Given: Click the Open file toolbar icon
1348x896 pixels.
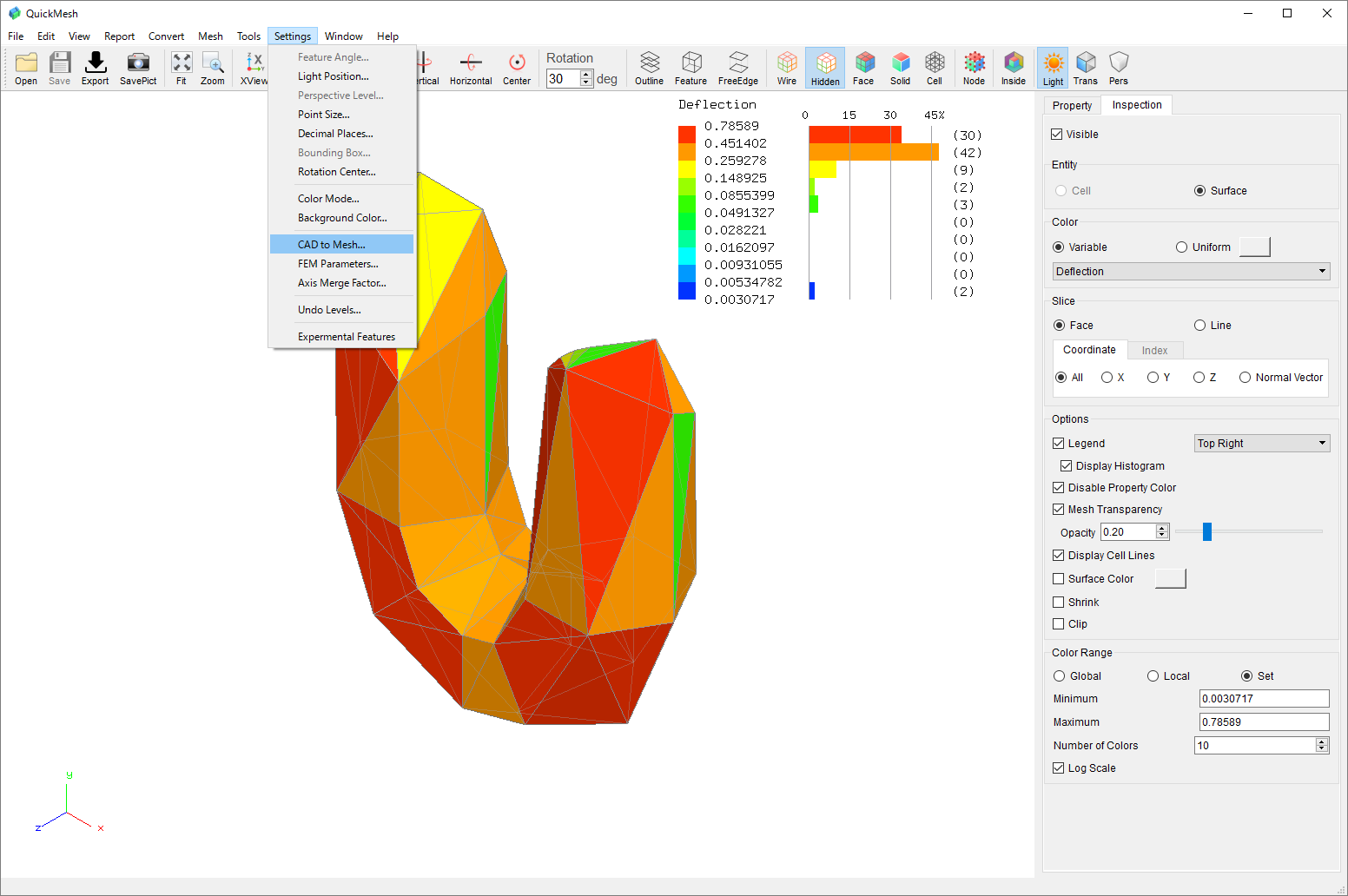Looking at the screenshot, I should 26,68.
